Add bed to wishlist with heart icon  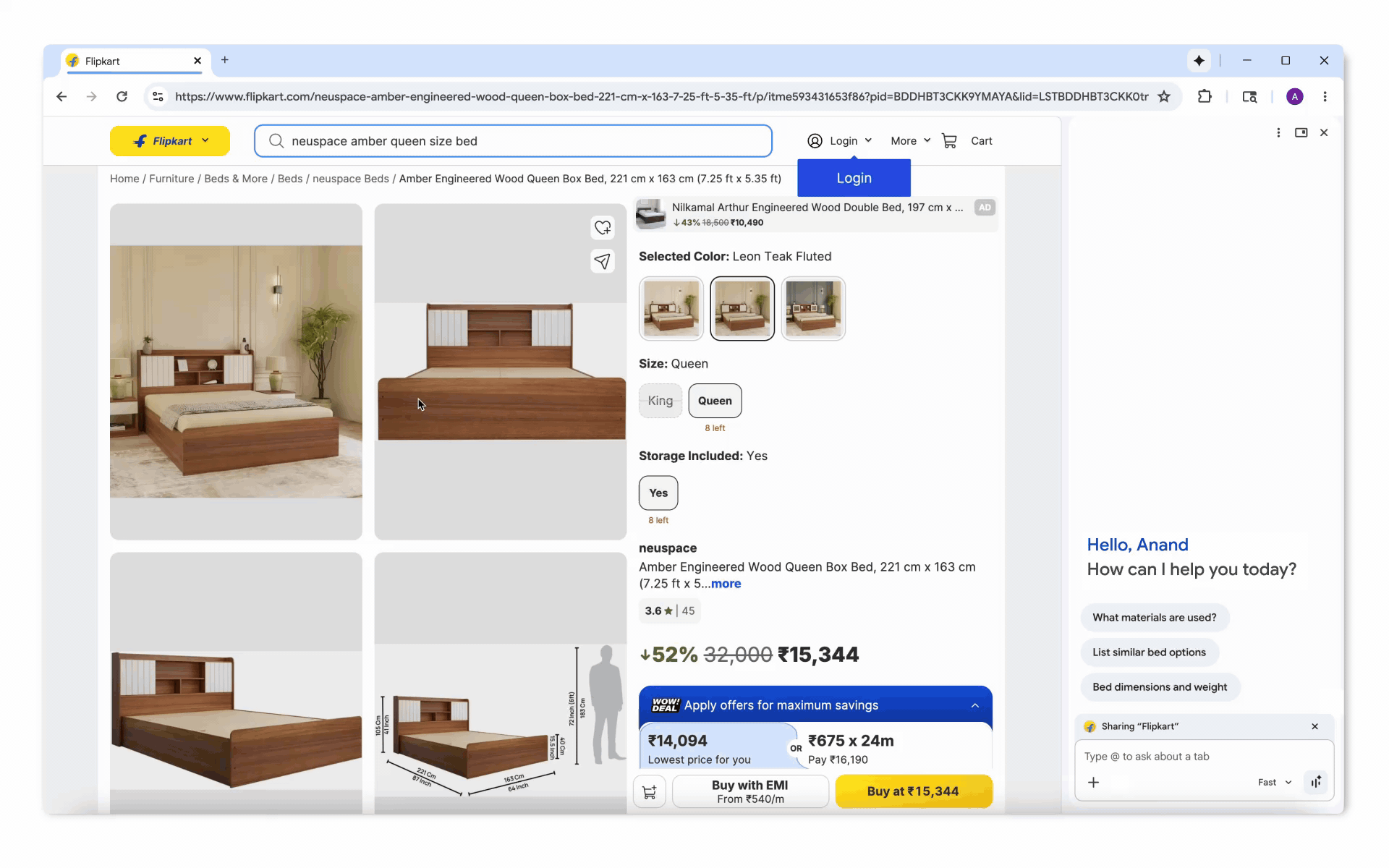point(603,227)
